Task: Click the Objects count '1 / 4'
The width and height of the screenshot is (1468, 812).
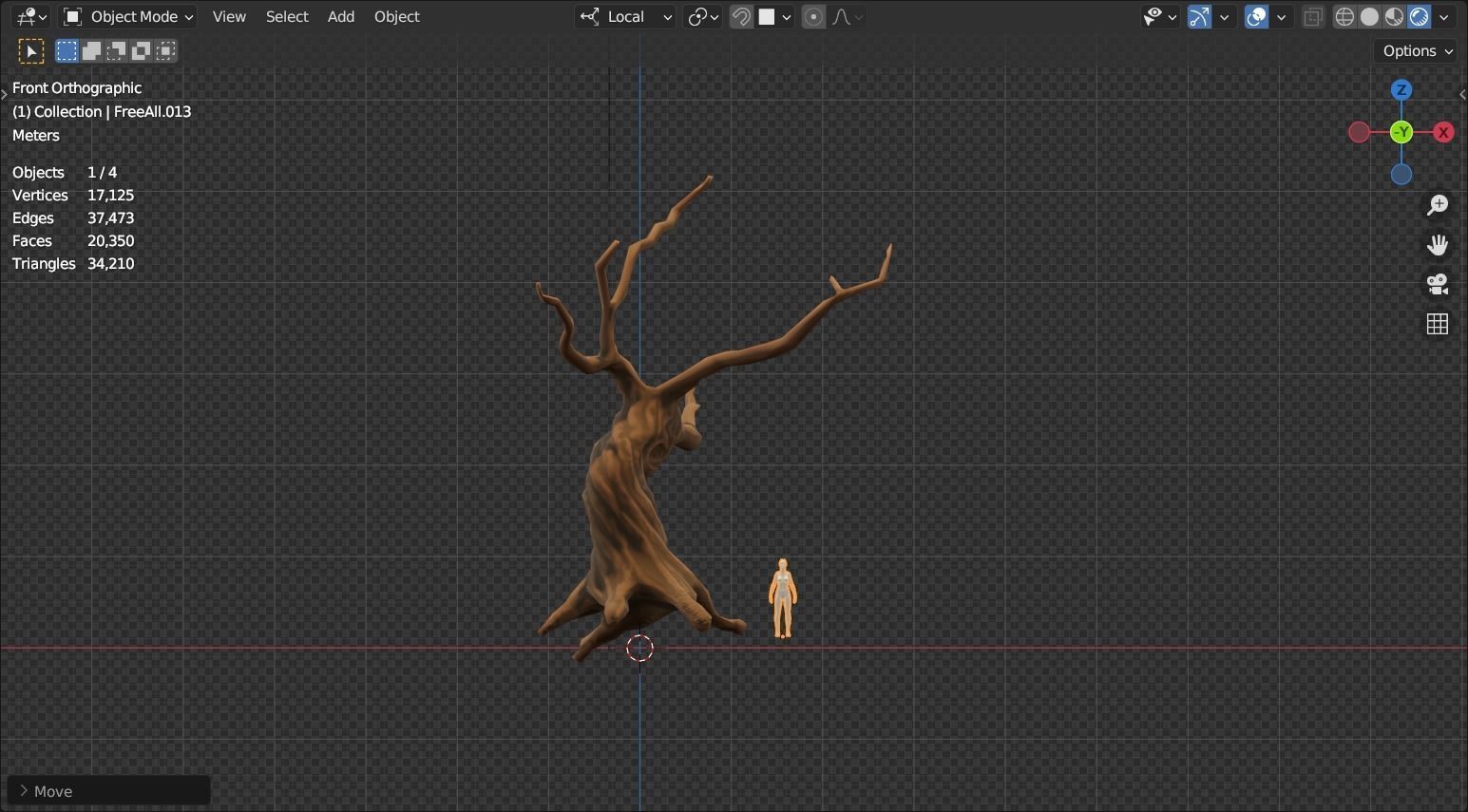Action: [102, 172]
